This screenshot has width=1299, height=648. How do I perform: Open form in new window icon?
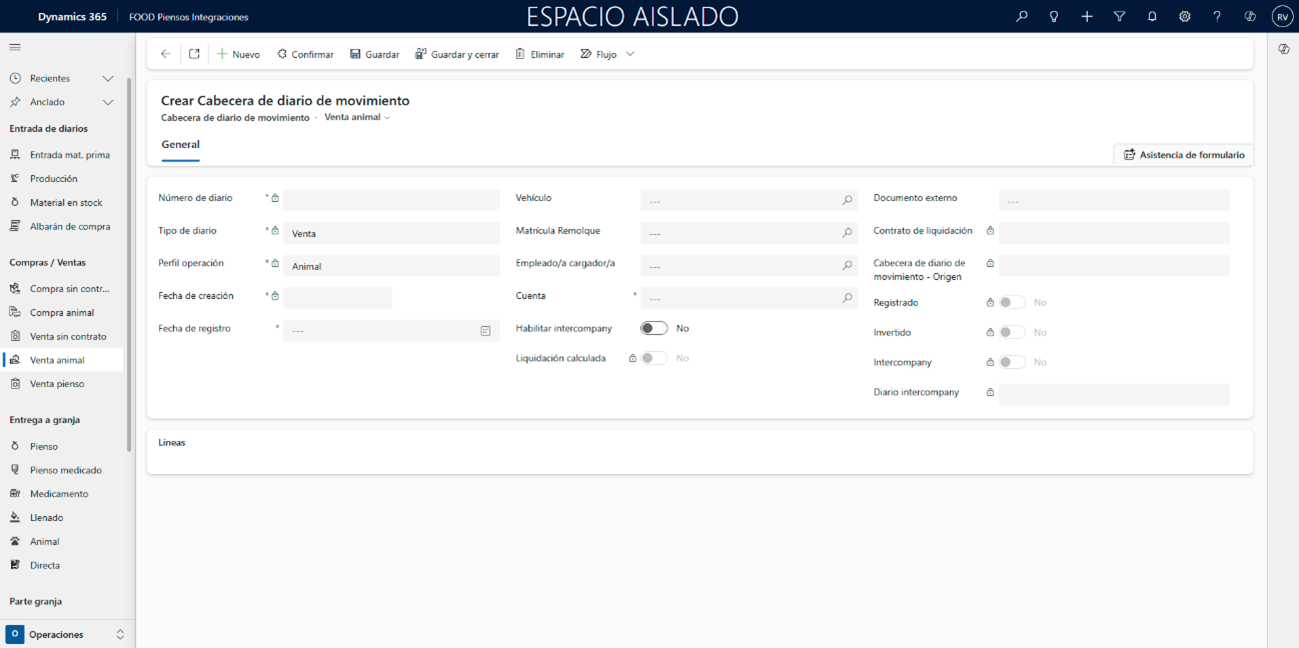click(194, 54)
